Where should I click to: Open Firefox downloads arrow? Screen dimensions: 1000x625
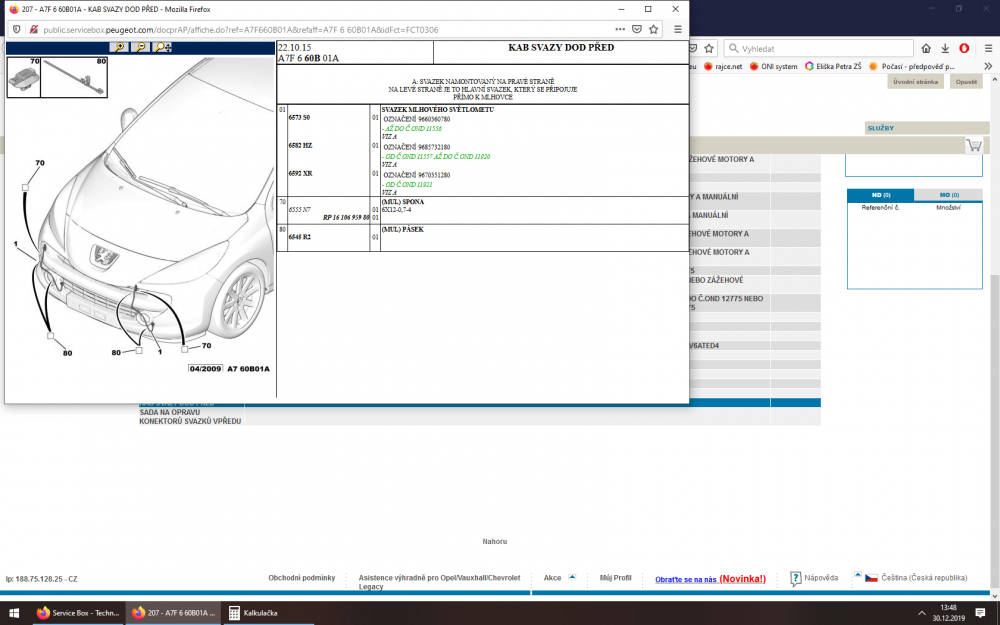945,48
